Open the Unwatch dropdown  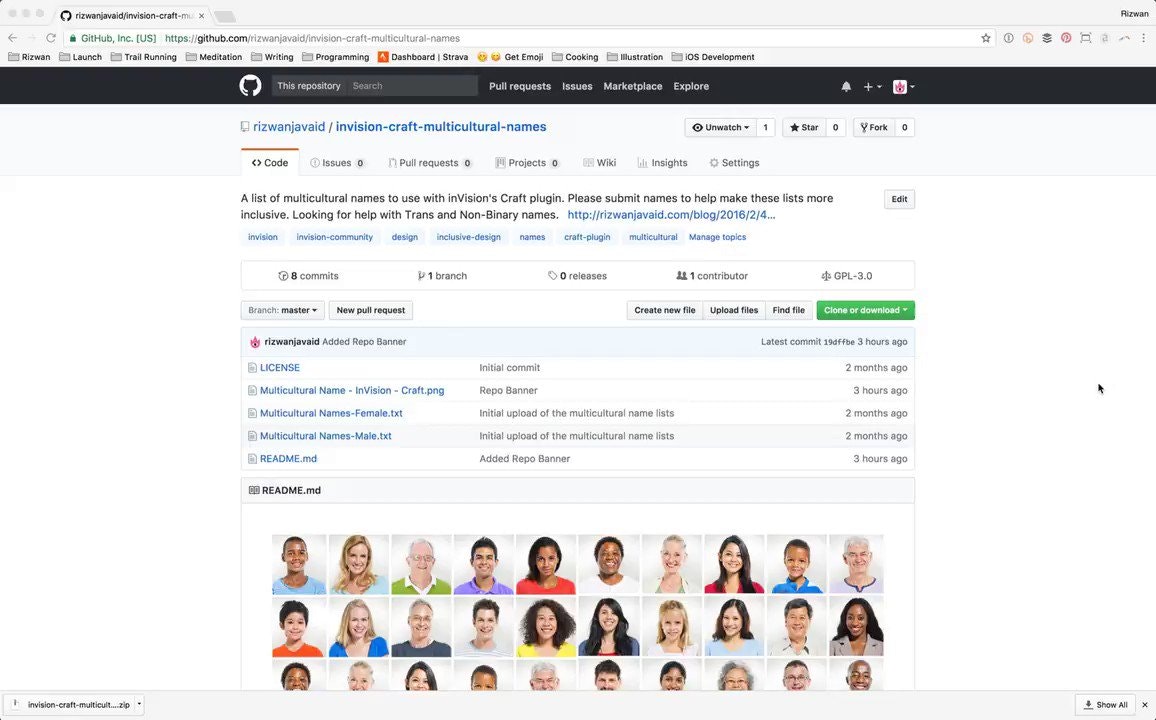(720, 127)
